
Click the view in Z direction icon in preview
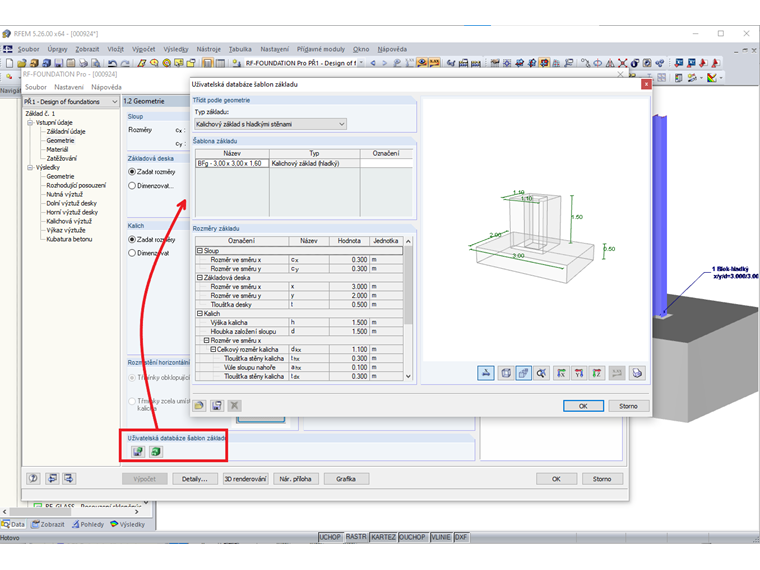pyautogui.click(x=597, y=373)
